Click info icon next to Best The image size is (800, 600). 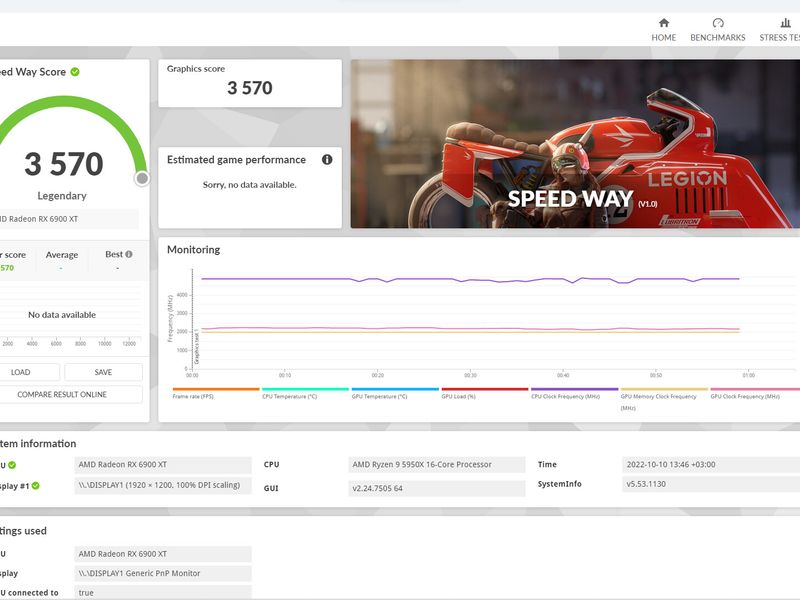[x=129, y=254]
